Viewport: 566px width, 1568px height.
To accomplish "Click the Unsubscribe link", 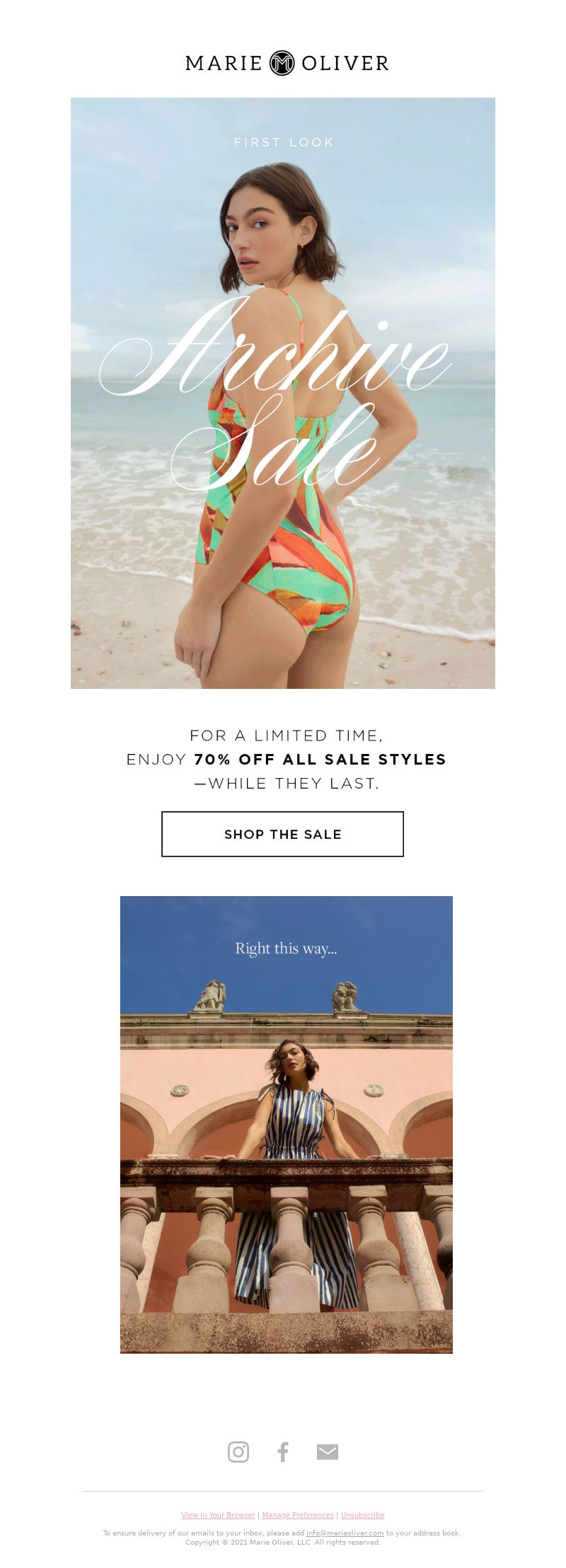I will (x=363, y=1515).
